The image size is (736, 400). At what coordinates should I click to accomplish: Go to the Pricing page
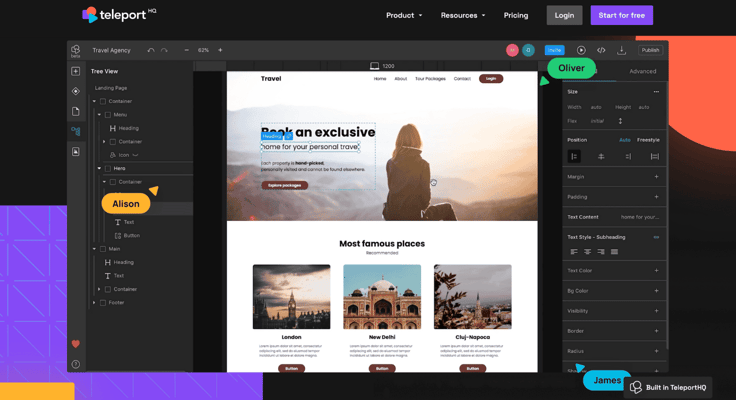[x=516, y=15]
